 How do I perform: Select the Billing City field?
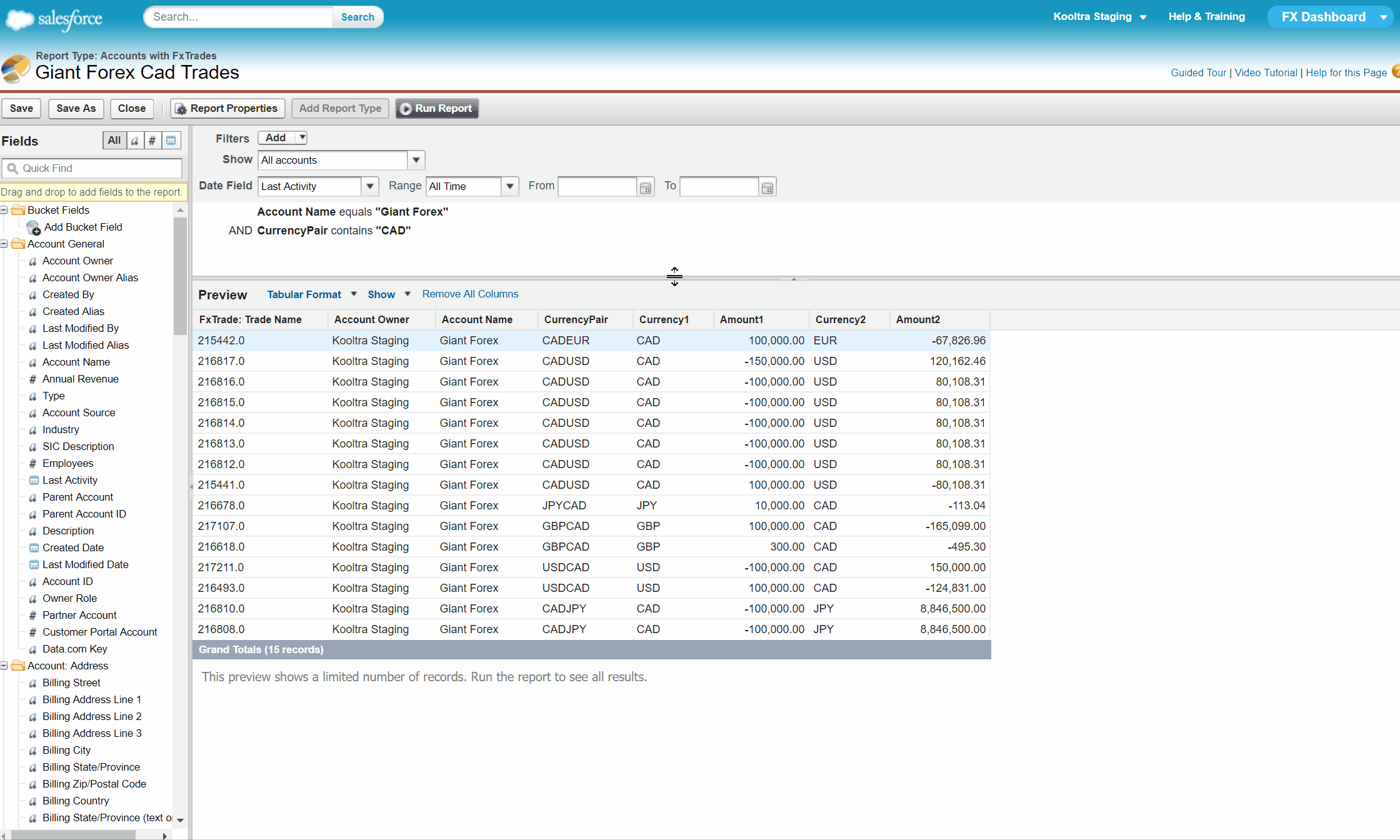tap(66, 750)
